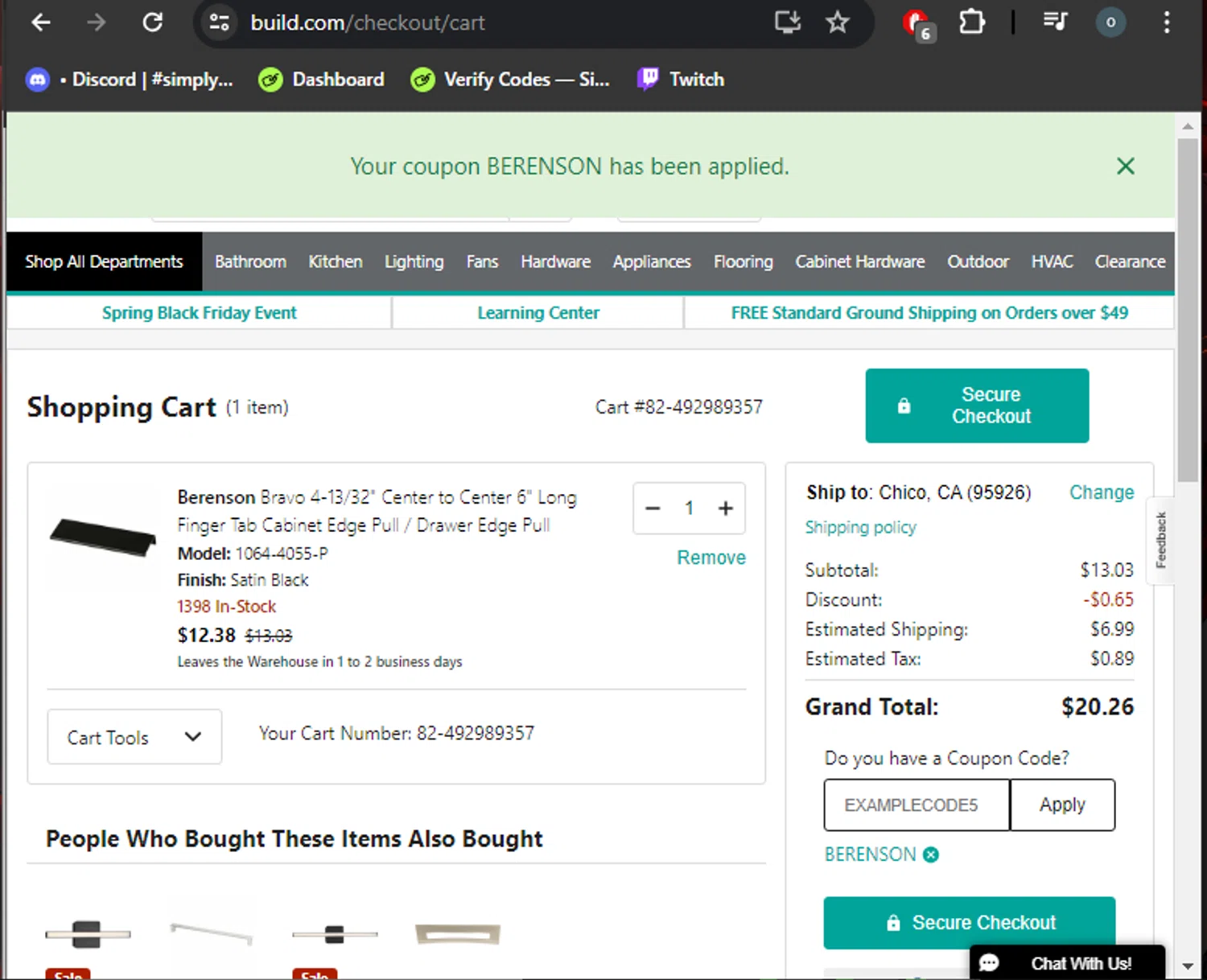1207x980 pixels.
Task: Remove the BERENSON coupon code
Action: [x=931, y=854]
